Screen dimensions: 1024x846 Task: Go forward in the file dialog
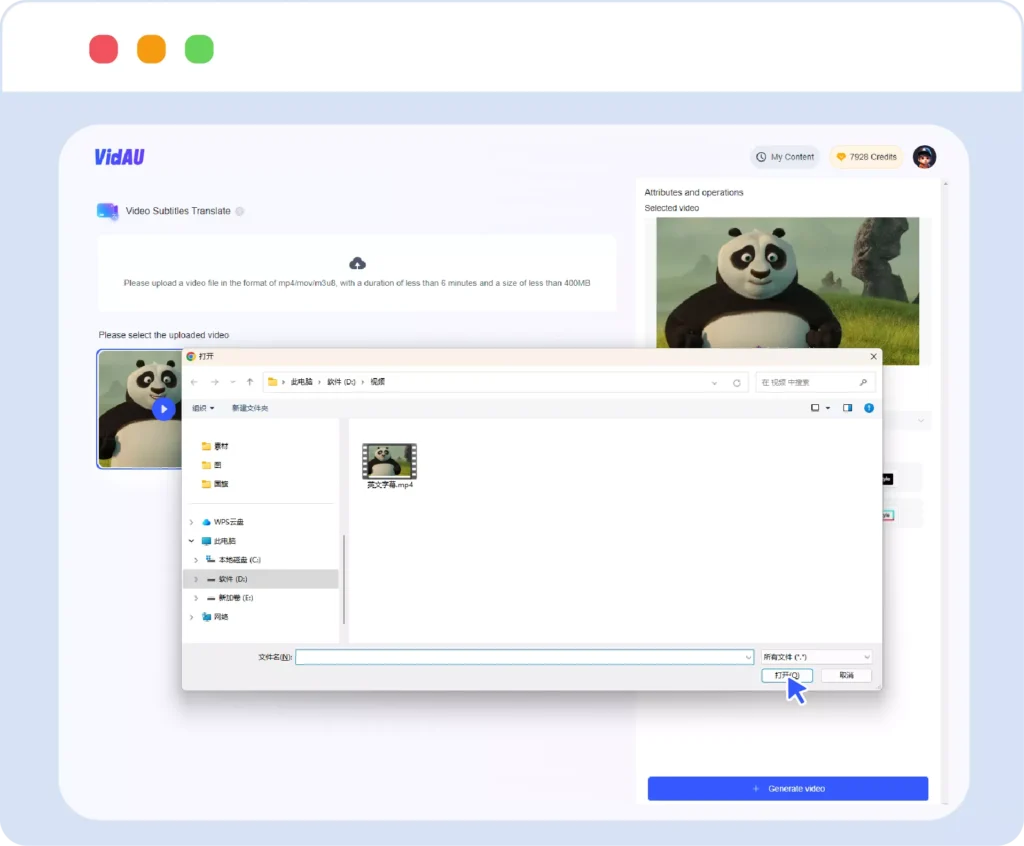click(x=215, y=382)
